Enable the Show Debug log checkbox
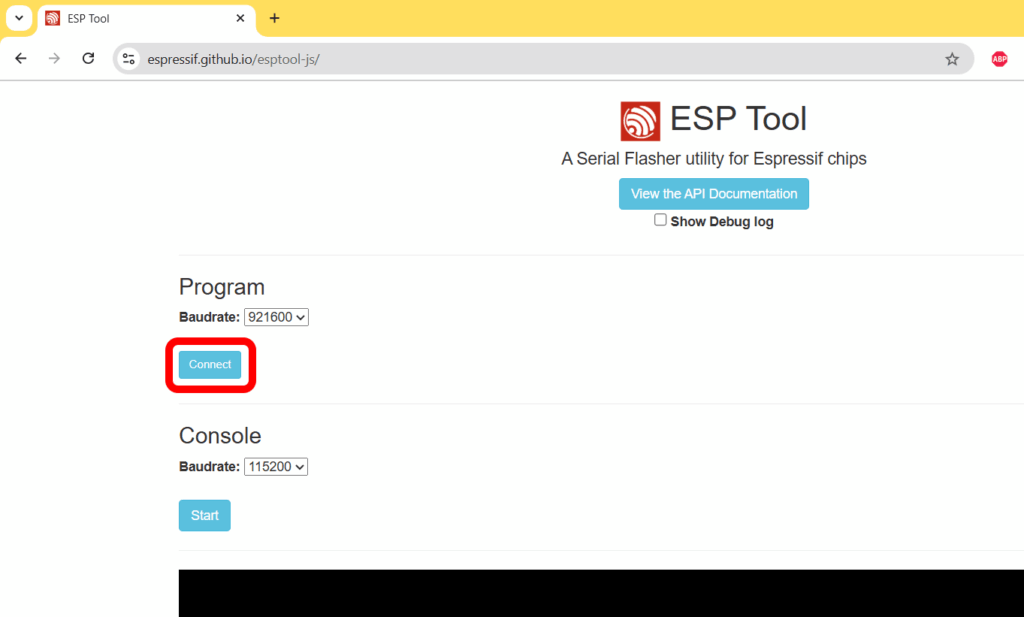This screenshot has height=617, width=1024. coord(660,220)
